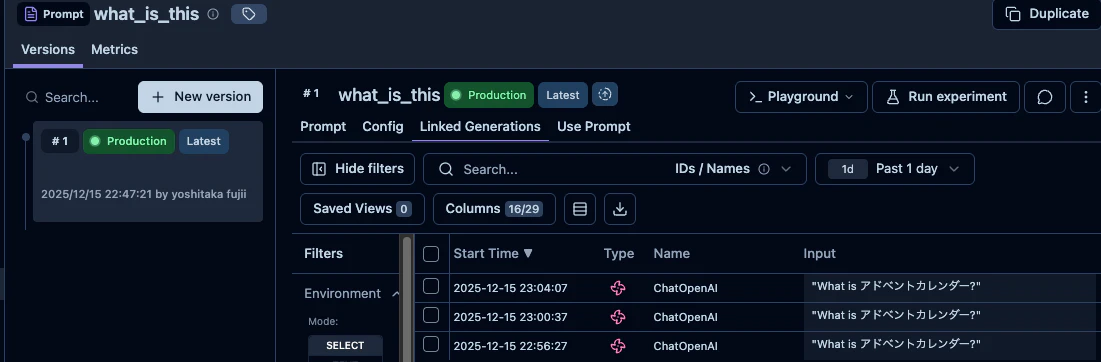Click the magnifier icon in the generations search bar

click(x=446, y=169)
